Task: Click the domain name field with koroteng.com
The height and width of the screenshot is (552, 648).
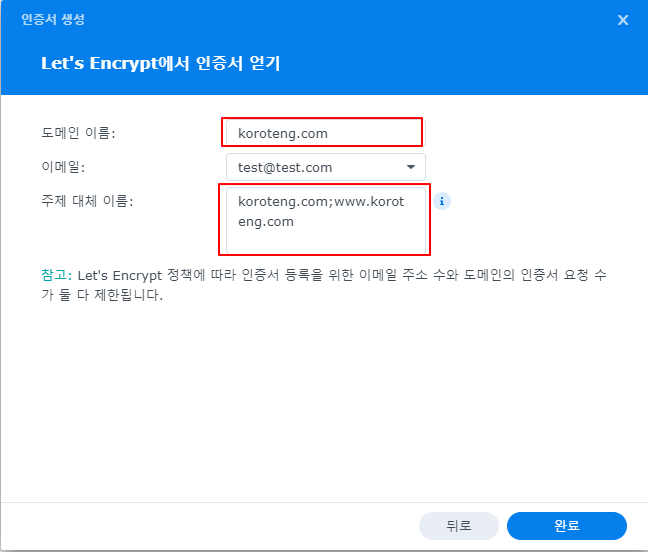Action: pos(325,133)
